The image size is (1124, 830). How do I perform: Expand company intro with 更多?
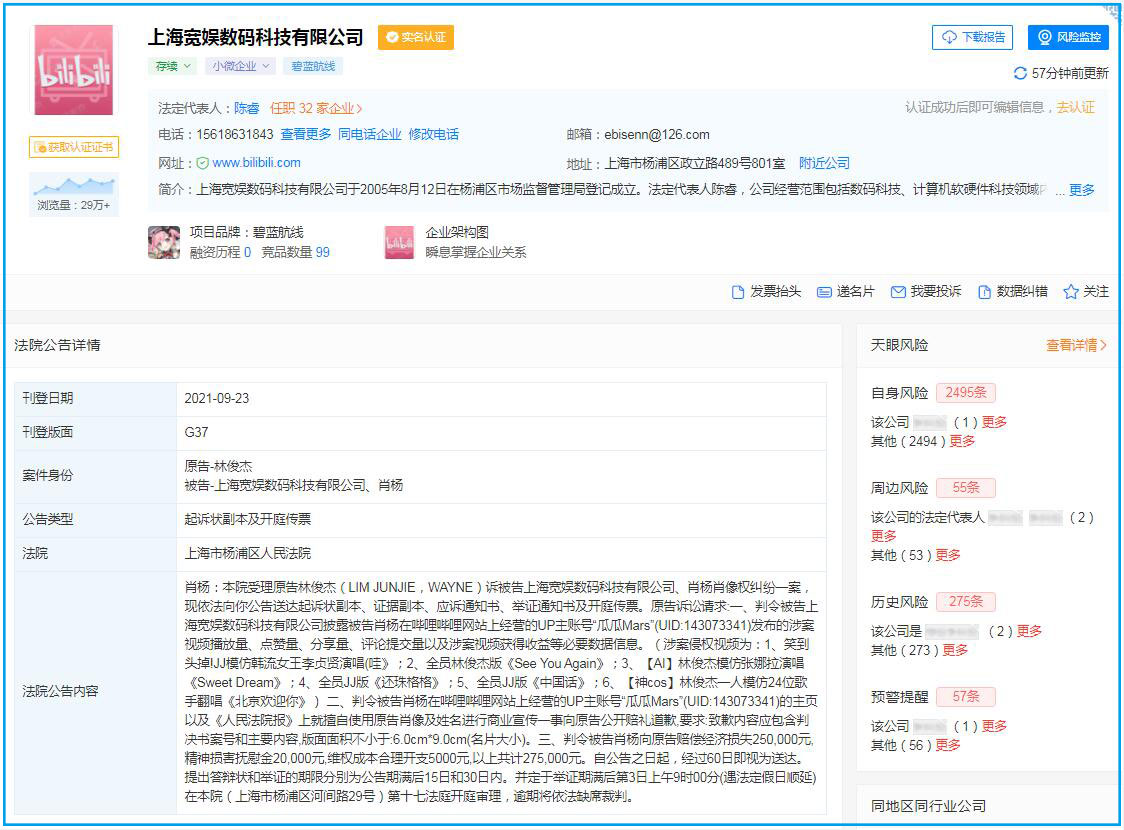(x=1081, y=190)
